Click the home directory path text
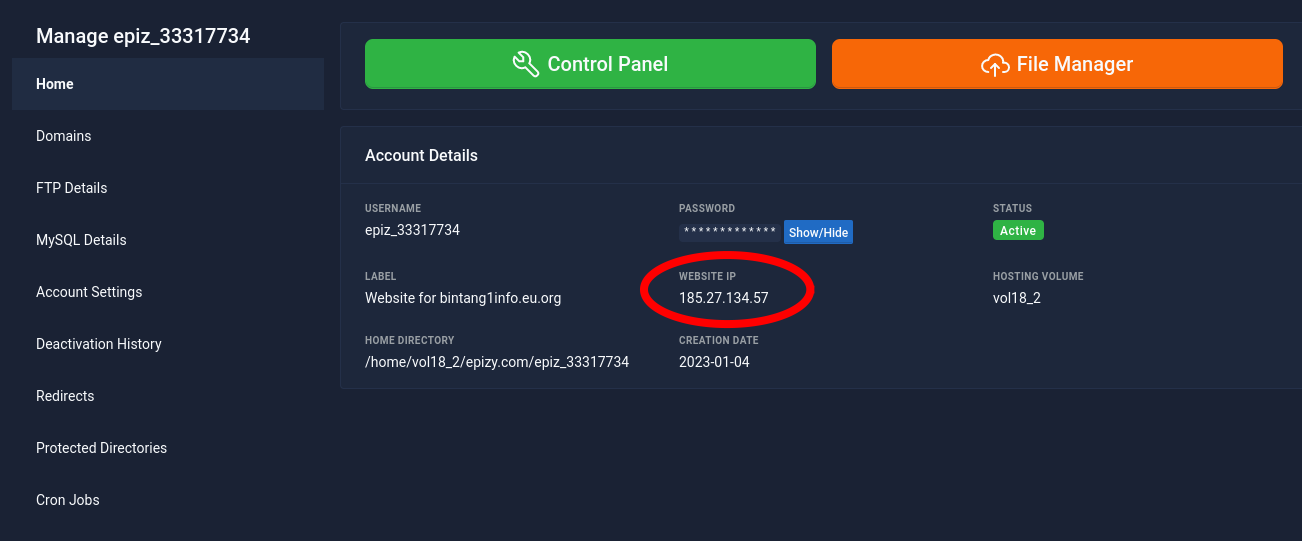The height and width of the screenshot is (541, 1302). tap(497, 362)
